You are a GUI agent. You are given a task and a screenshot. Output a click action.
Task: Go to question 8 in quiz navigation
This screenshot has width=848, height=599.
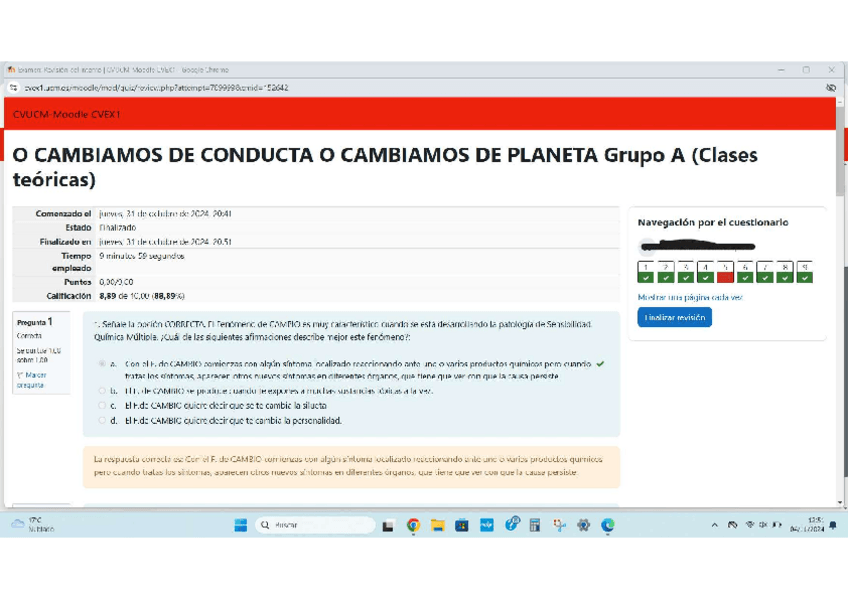point(785,272)
